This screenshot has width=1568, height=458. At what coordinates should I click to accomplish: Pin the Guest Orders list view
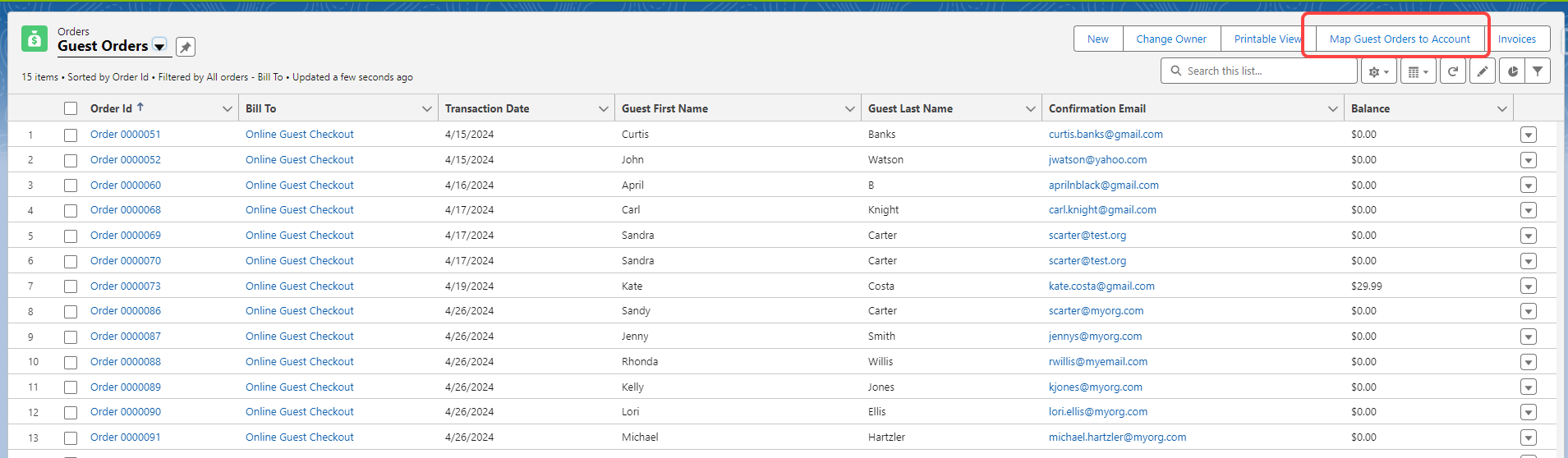point(186,48)
